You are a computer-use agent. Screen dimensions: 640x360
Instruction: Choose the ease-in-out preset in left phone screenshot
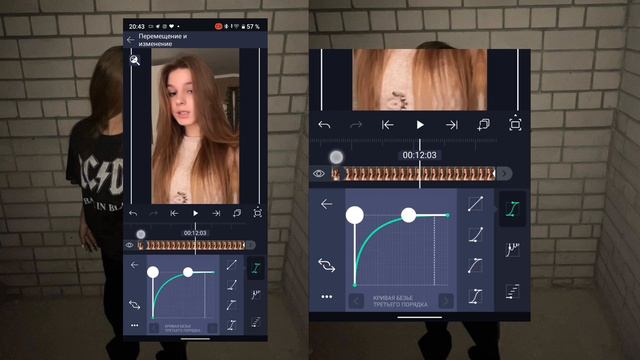tap(231, 325)
